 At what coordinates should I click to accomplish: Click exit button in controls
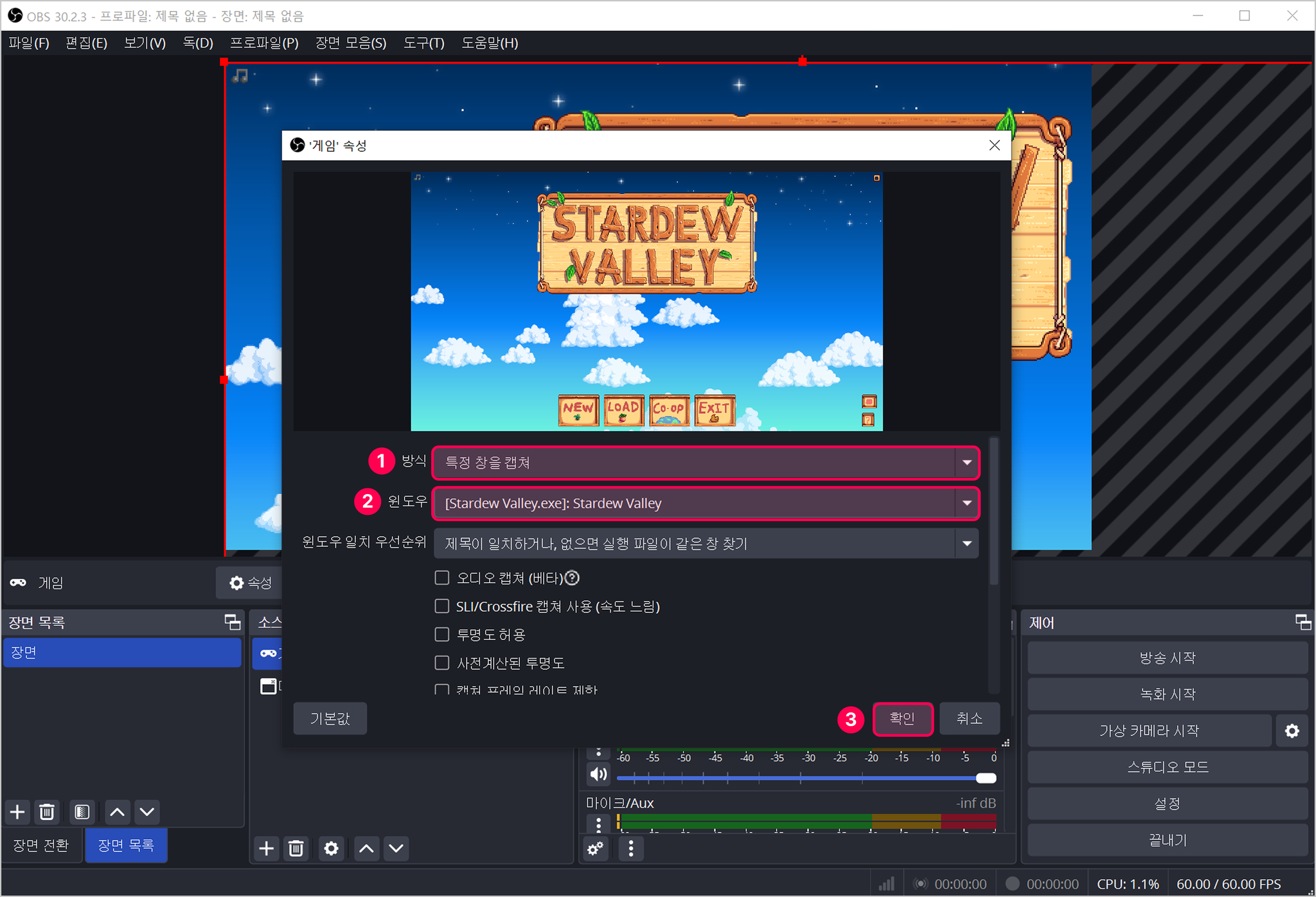click(x=1167, y=840)
